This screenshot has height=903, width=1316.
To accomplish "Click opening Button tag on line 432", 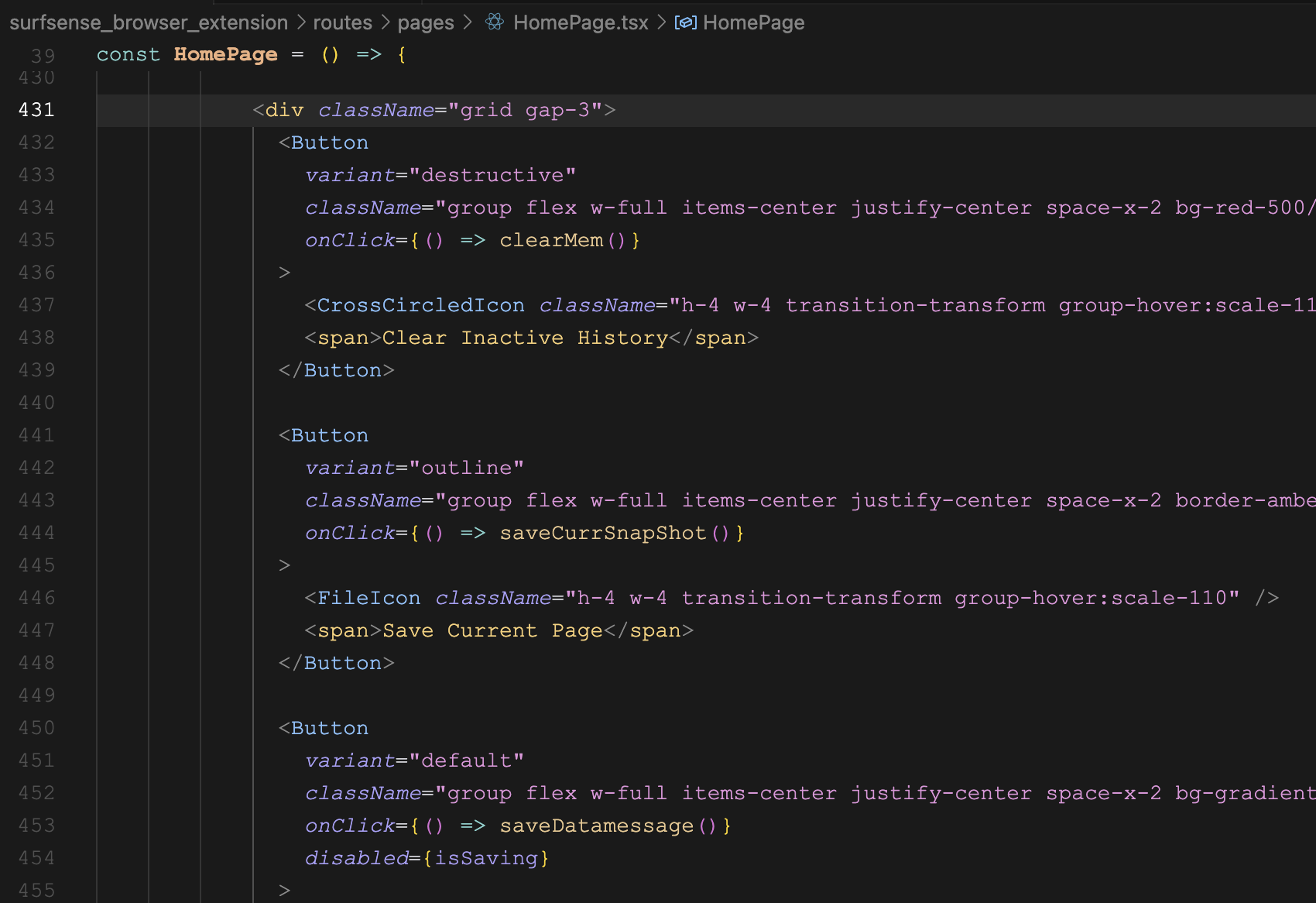I will (324, 142).
